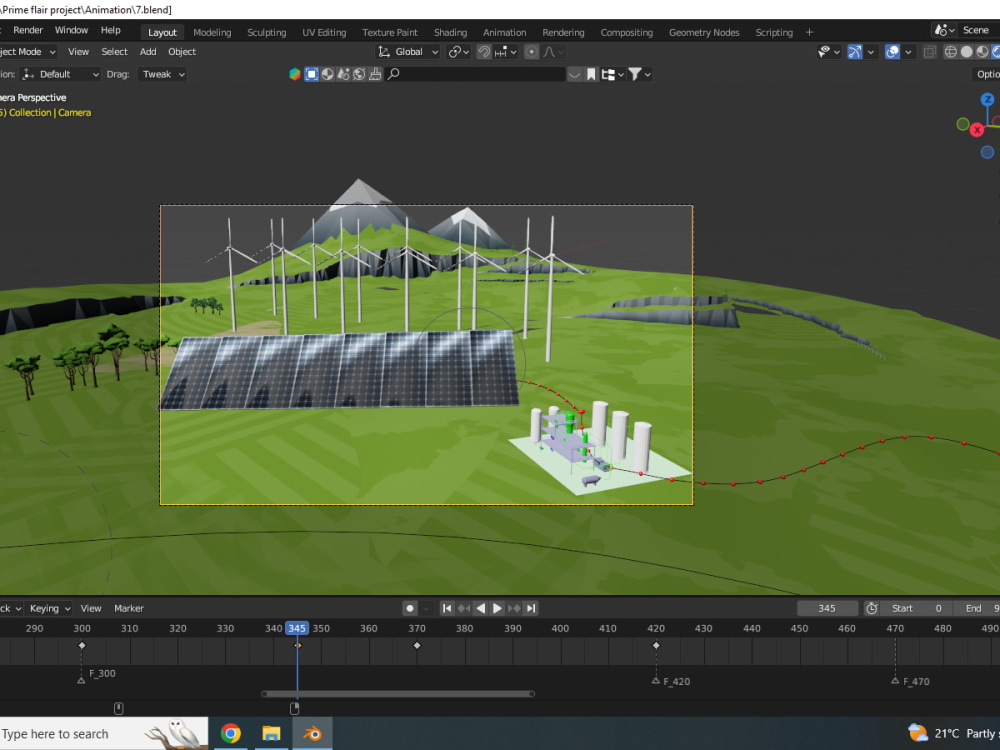Open the Global transform orientation dropdown
Screen dimensions: 1000x750
pos(407,51)
